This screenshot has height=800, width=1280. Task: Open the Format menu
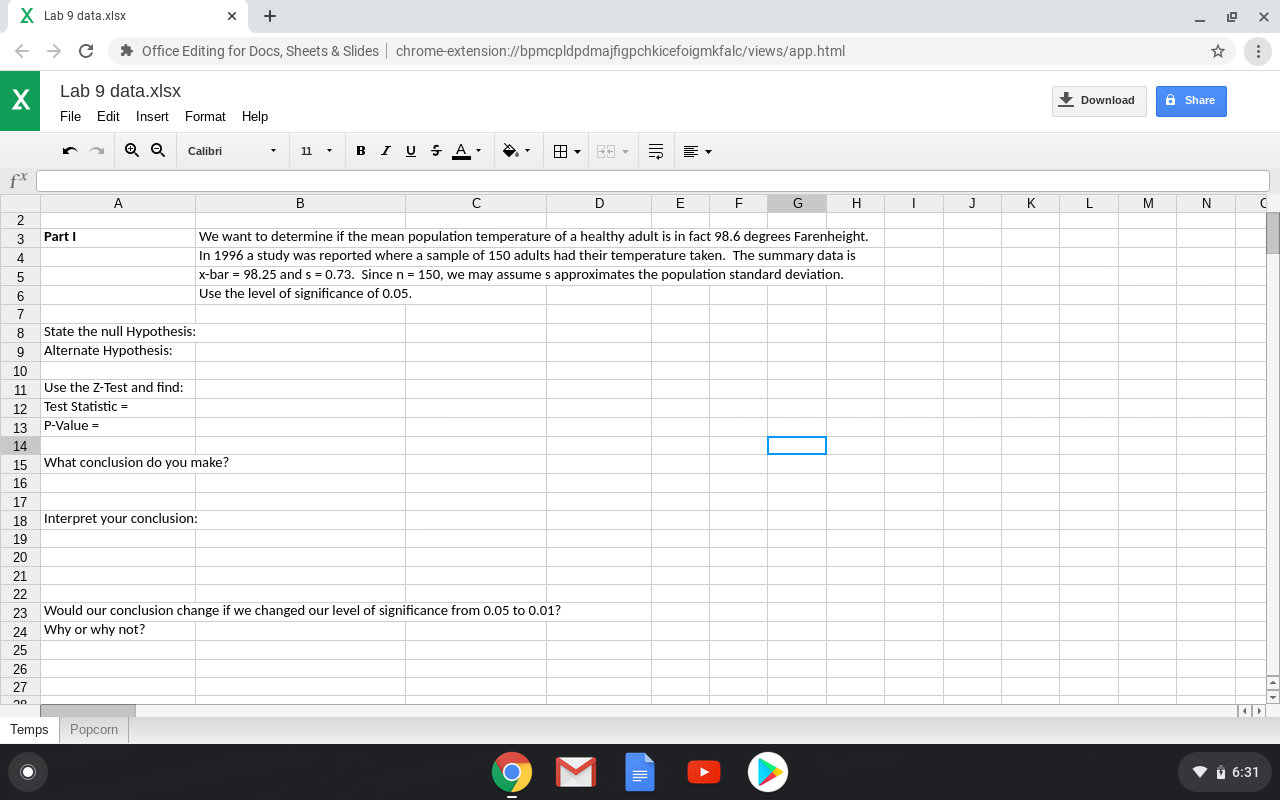(205, 116)
